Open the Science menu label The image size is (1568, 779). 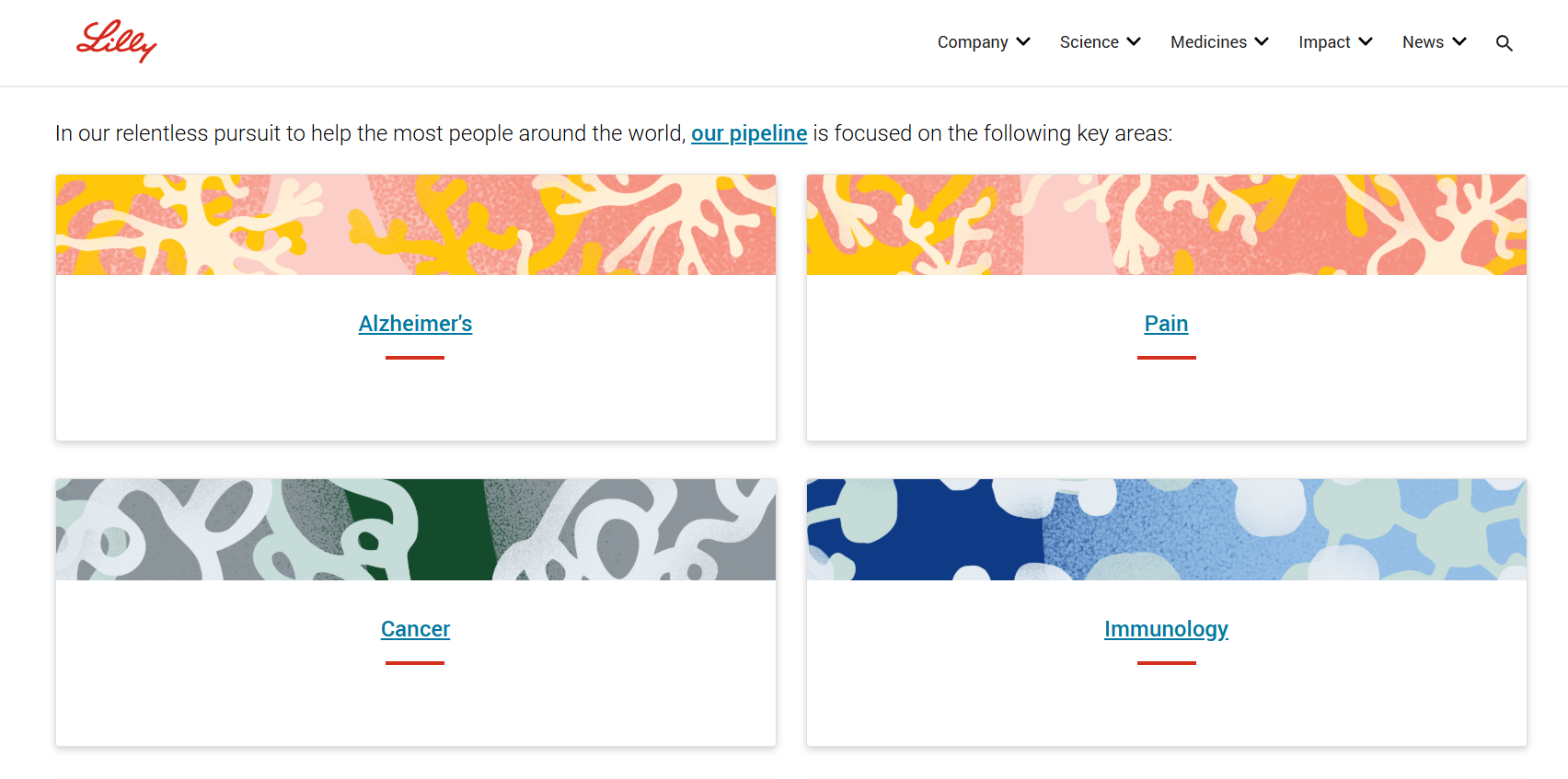[1089, 42]
